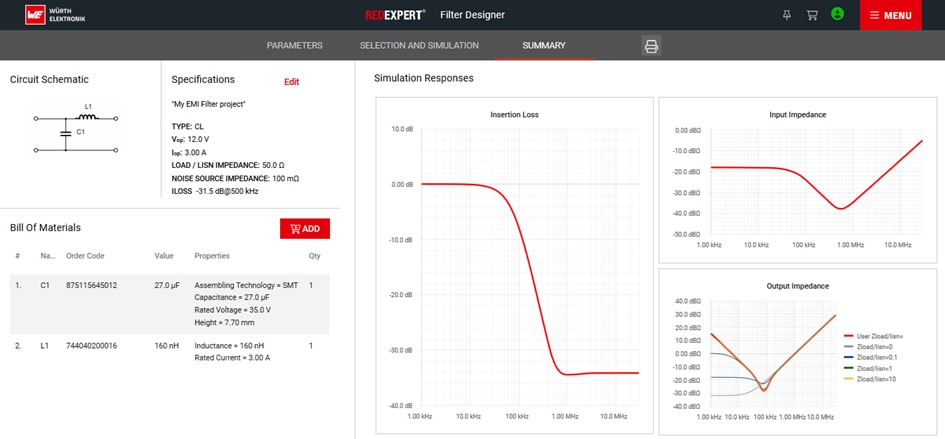Toggle Zload/lisn=1 legend entry

tap(870, 368)
